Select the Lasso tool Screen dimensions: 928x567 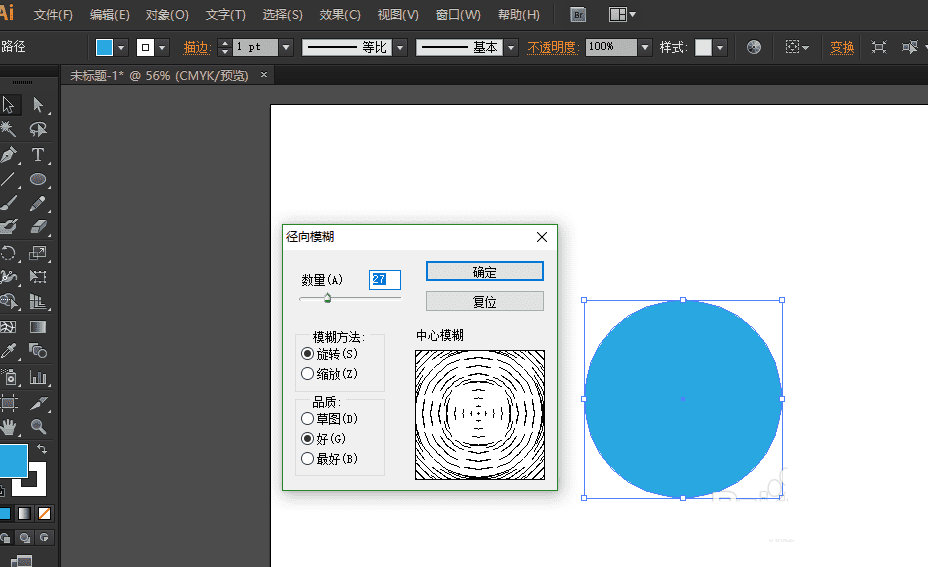[x=38, y=129]
